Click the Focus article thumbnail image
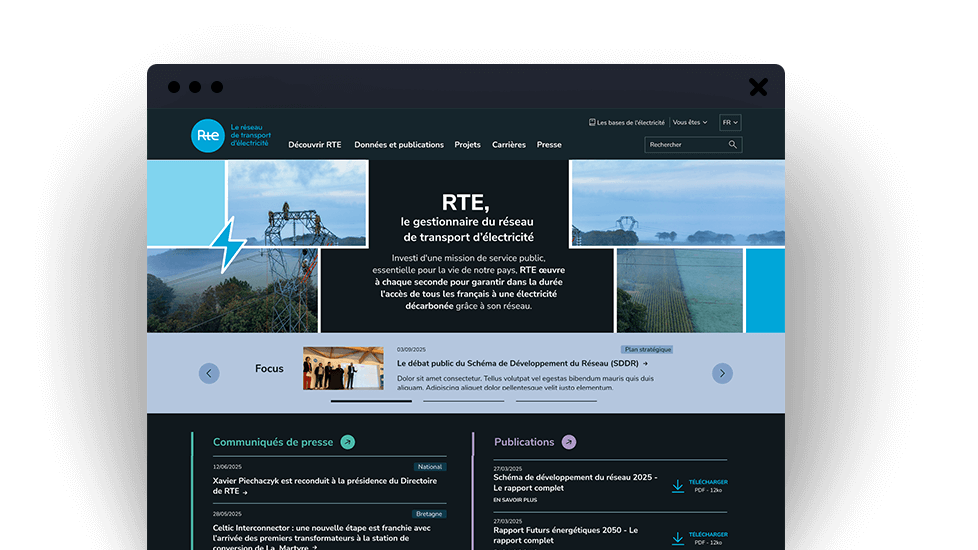Viewport: 978px width, 550px height. click(343, 368)
